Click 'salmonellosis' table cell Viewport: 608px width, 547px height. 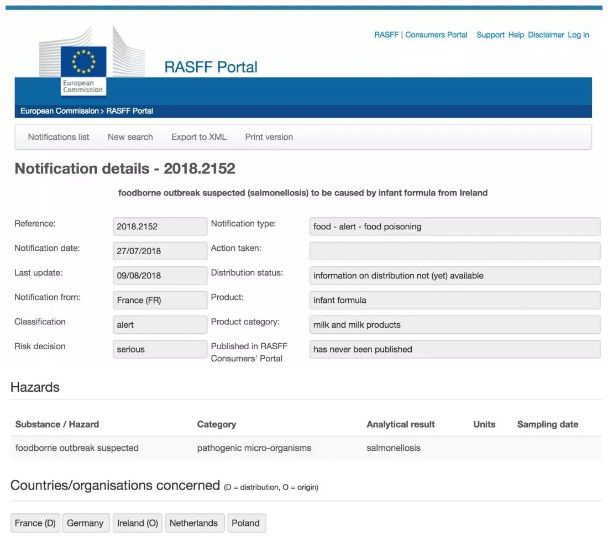point(393,448)
